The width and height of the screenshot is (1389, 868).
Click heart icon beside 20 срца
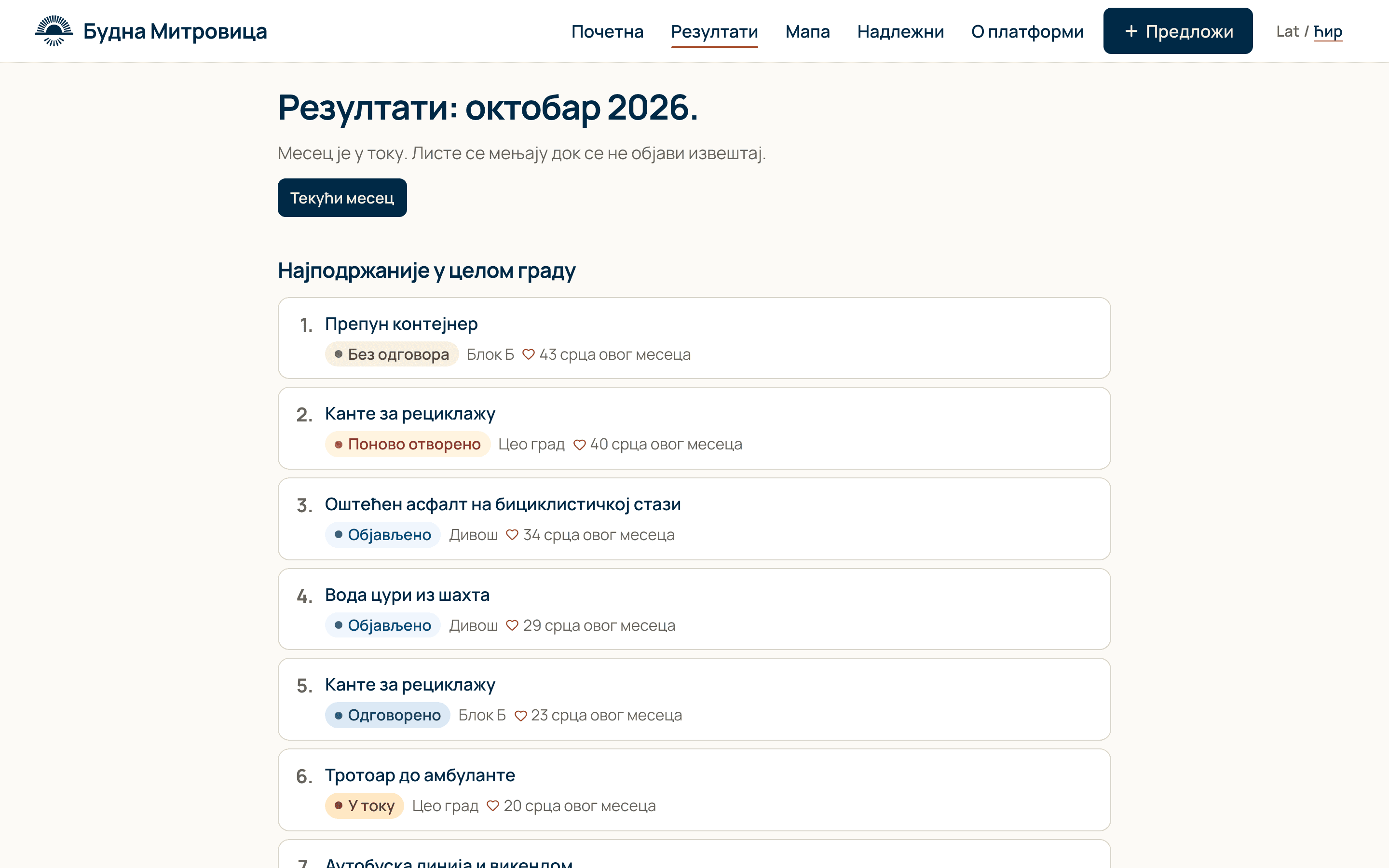coord(492,806)
